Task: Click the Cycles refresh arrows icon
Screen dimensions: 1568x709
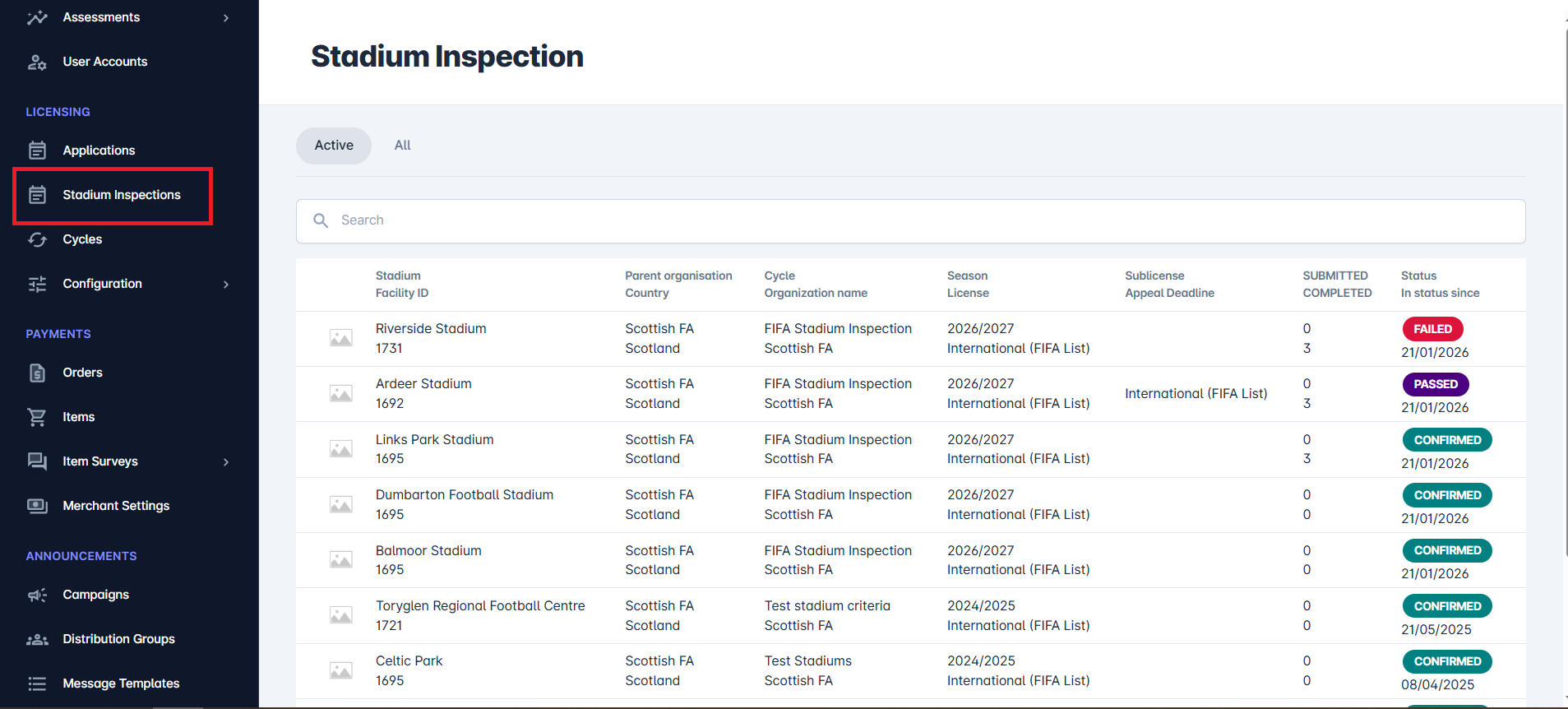Action: pyautogui.click(x=37, y=239)
